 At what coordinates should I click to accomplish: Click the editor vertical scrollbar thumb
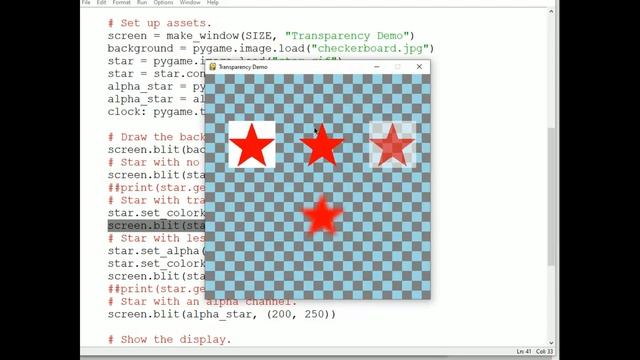tap(551, 196)
